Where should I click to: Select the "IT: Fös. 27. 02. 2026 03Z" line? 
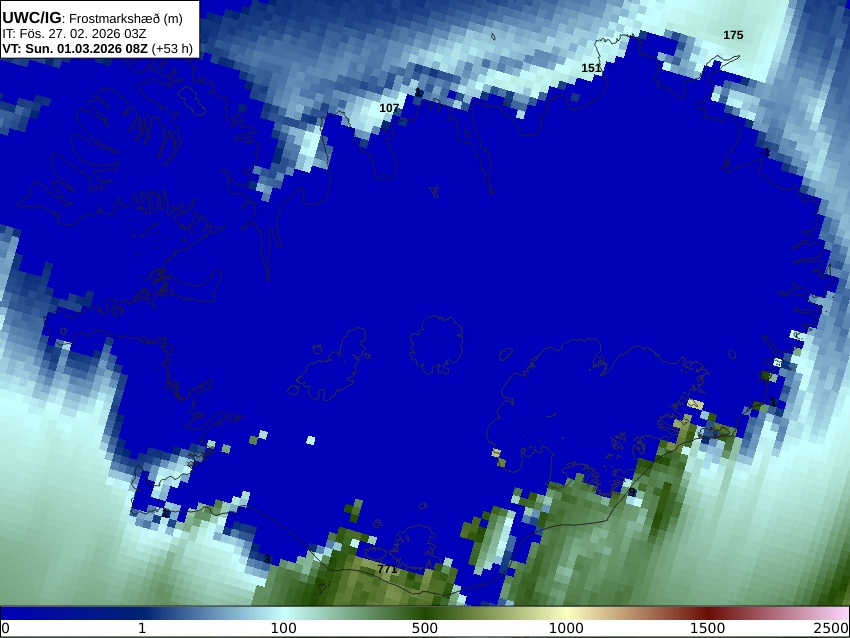click(x=74, y=34)
